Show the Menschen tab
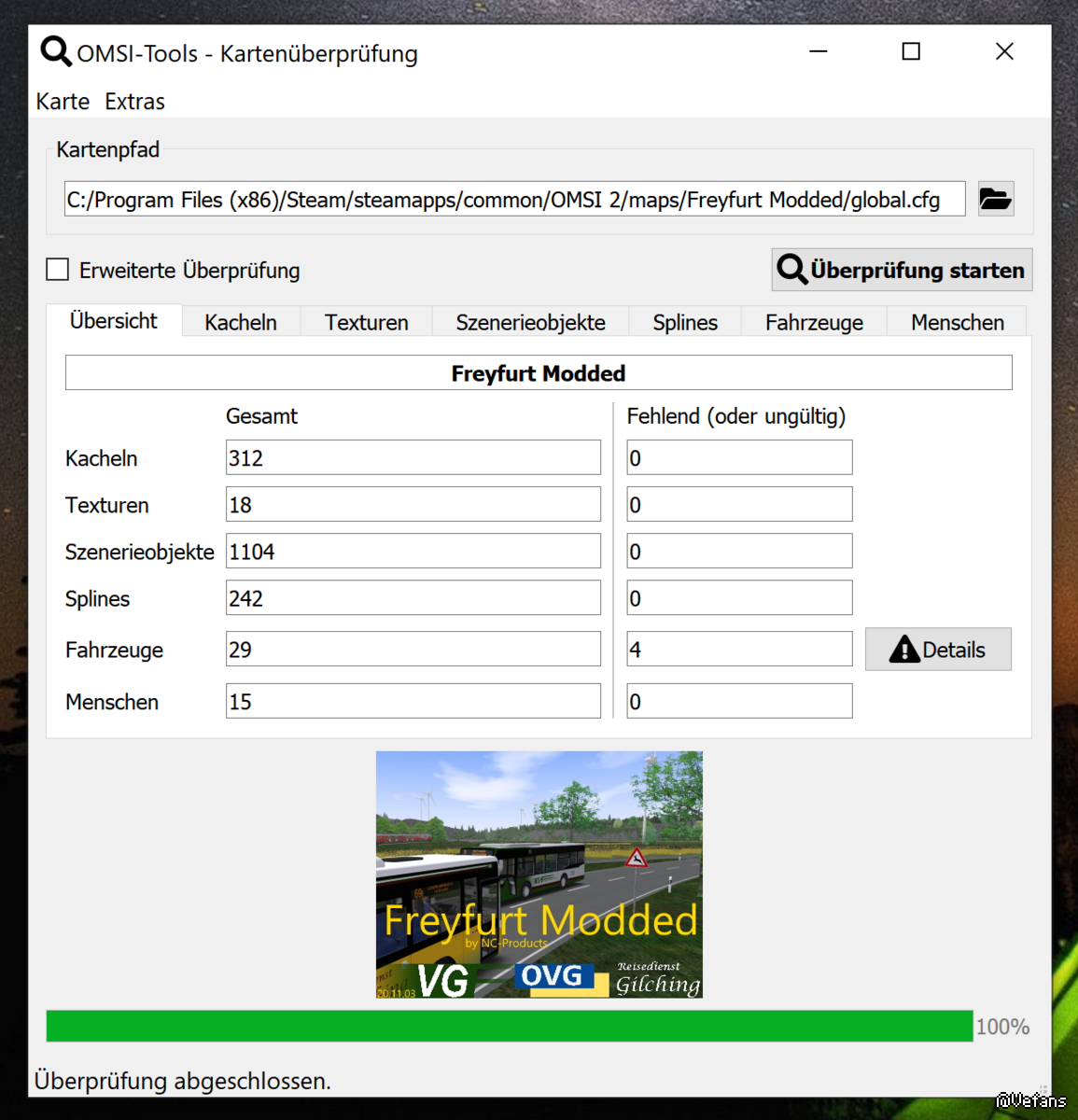The width and height of the screenshot is (1078, 1120). pos(958,322)
